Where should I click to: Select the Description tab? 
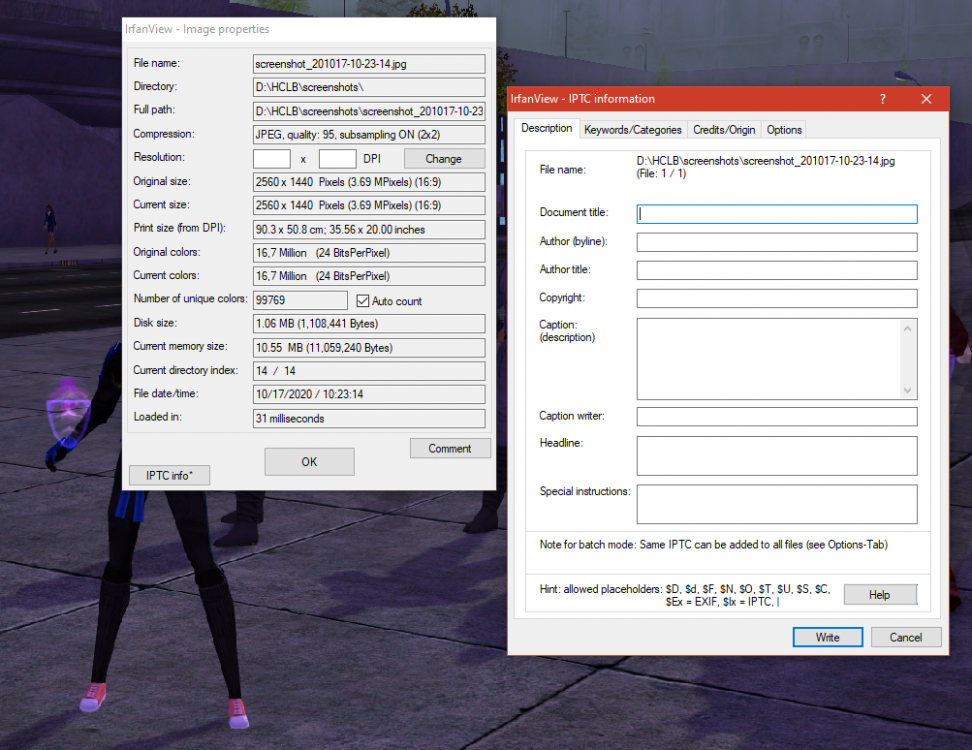pos(546,129)
